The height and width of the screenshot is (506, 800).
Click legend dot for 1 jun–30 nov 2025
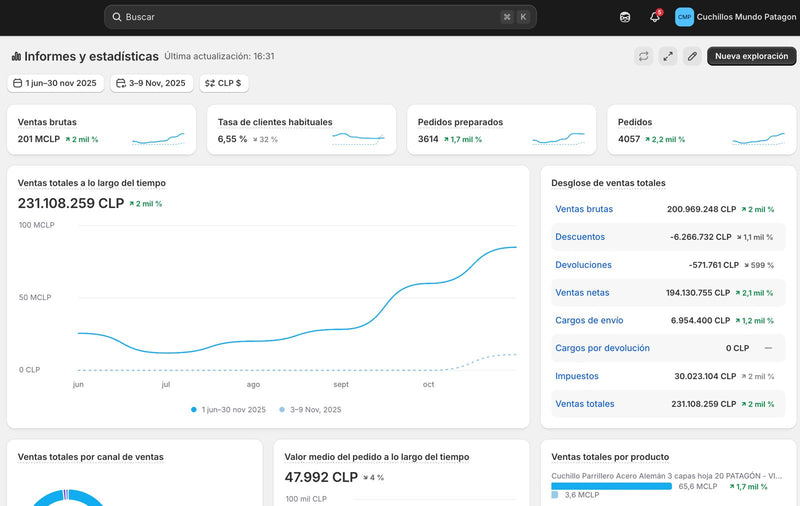click(x=193, y=410)
